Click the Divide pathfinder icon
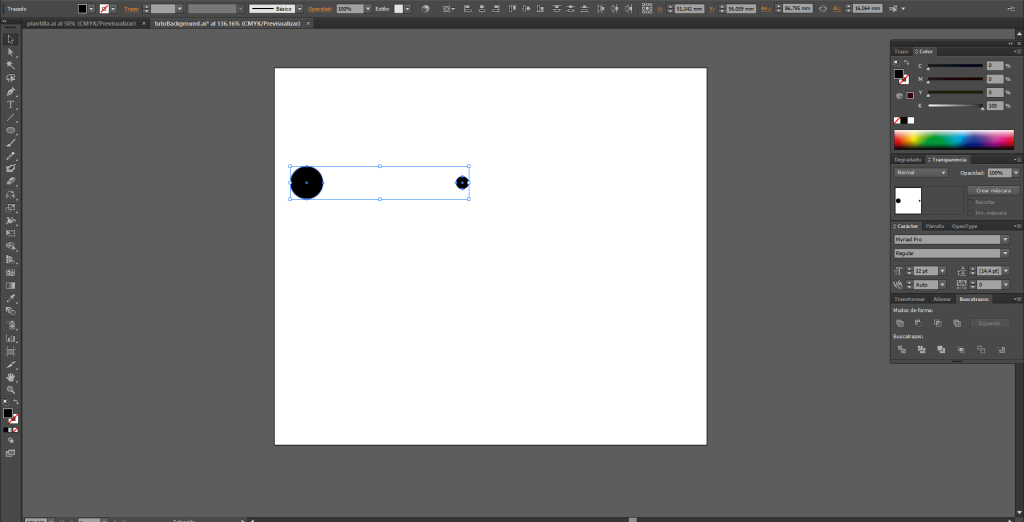This screenshot has width=1024, height=522. (902, 350)
